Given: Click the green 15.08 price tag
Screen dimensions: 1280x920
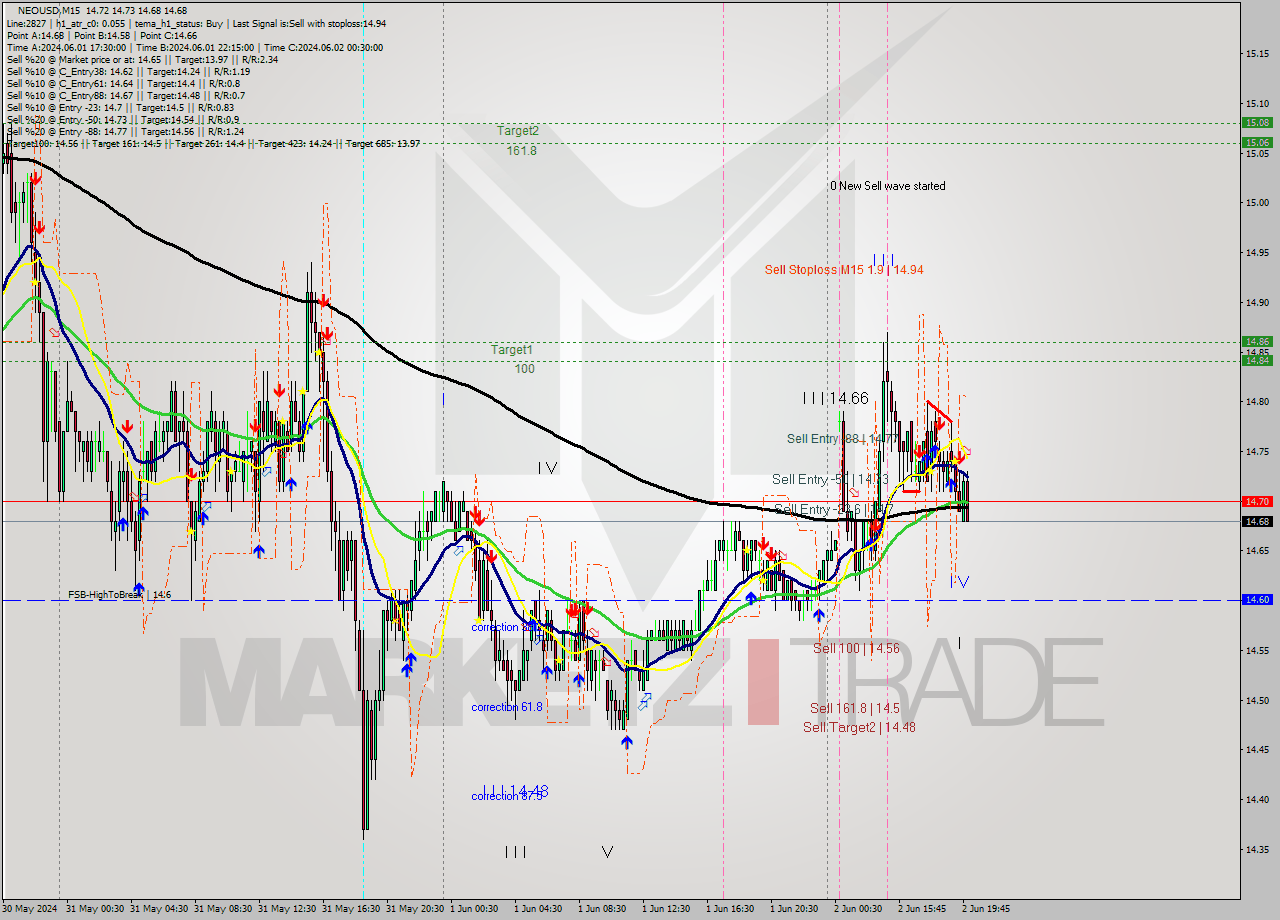Looking at the screenshot, I should 1256,122.
